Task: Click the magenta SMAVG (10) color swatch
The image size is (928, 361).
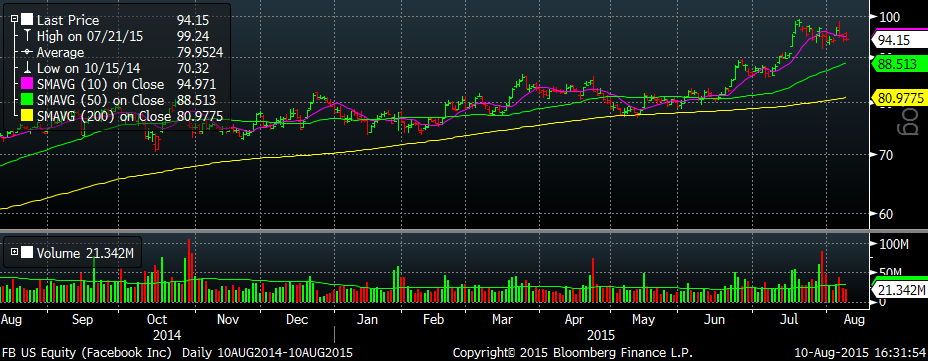Action: (28, 84)
